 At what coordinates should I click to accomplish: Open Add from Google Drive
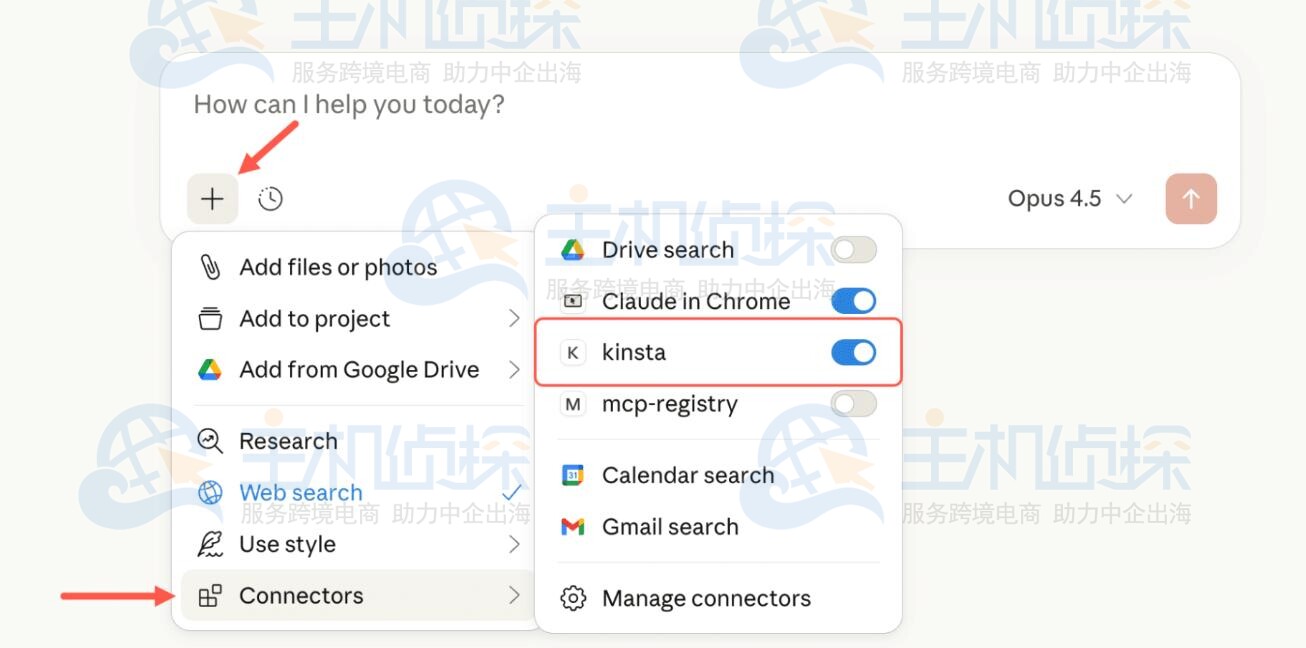click(358, 370)
